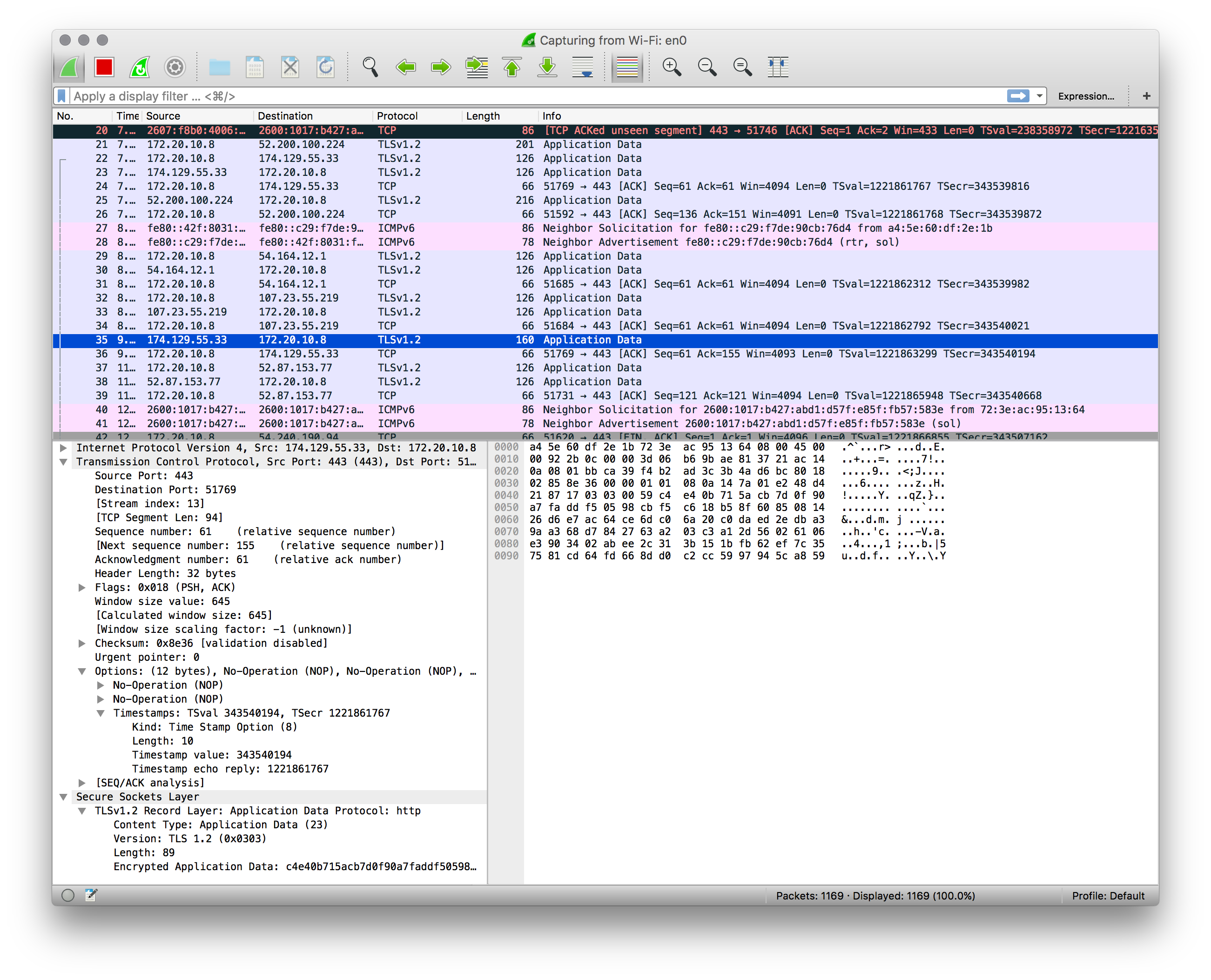
Task: Open the Expression... filter builder
Action: (1086, 96)
